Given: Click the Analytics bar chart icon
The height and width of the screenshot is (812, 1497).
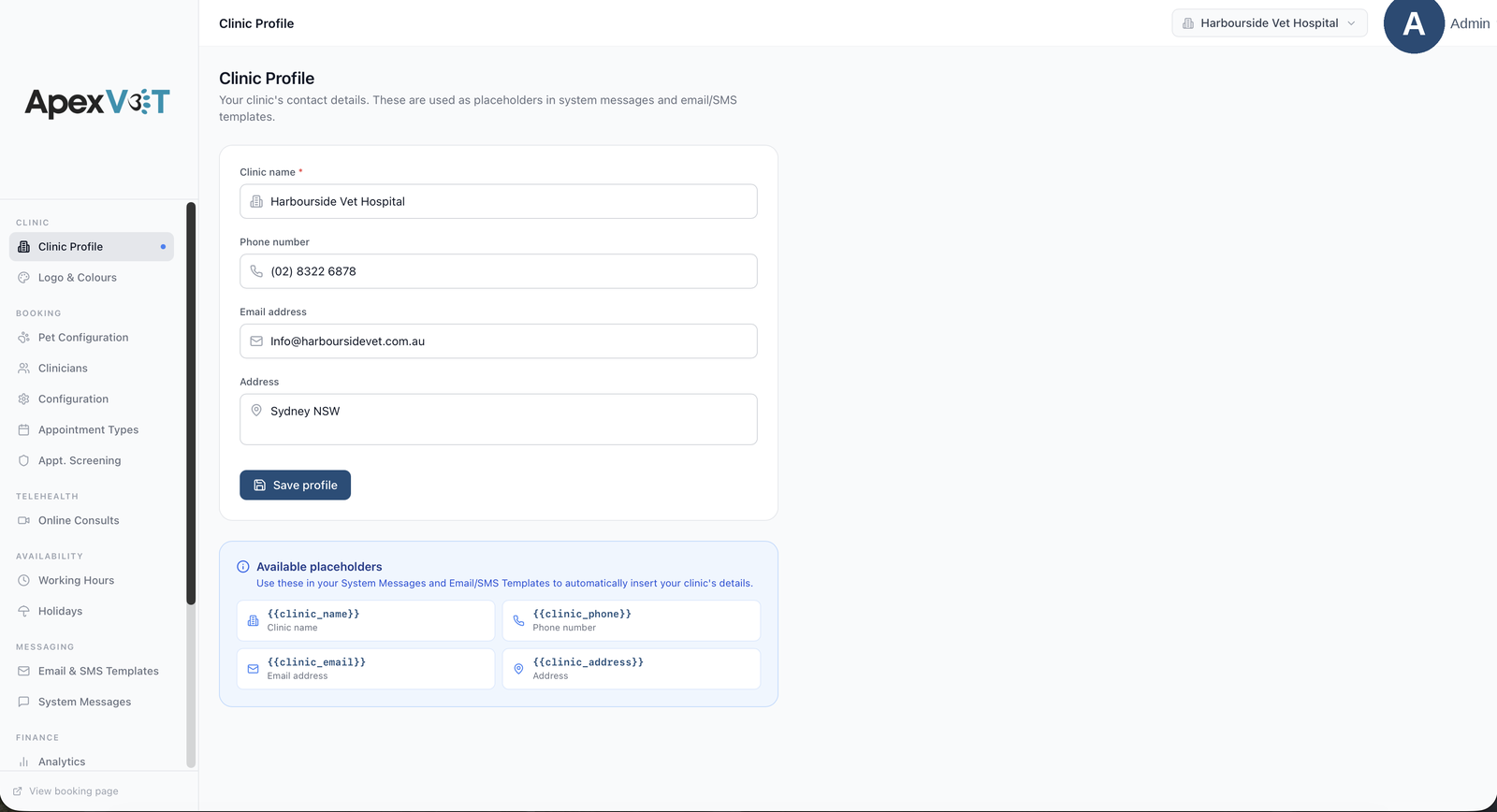Looking at the screenshot, I should click(24, 762).
